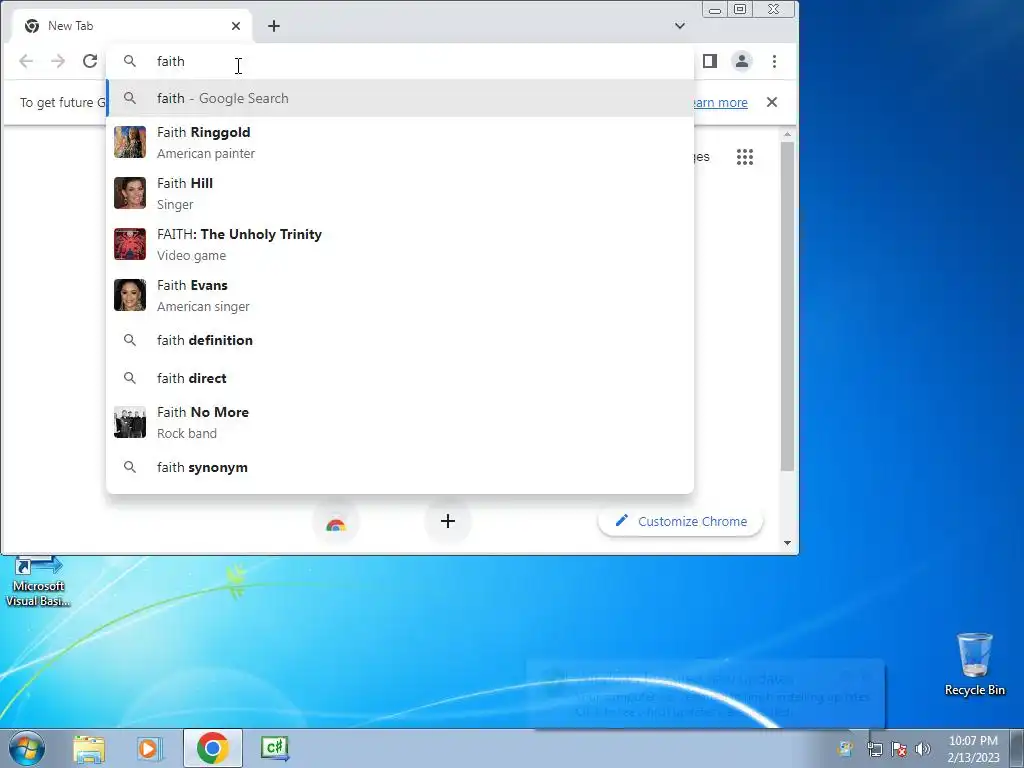Open Chrome three-dot menu
1024x768 pixels.
pos(775,61)
